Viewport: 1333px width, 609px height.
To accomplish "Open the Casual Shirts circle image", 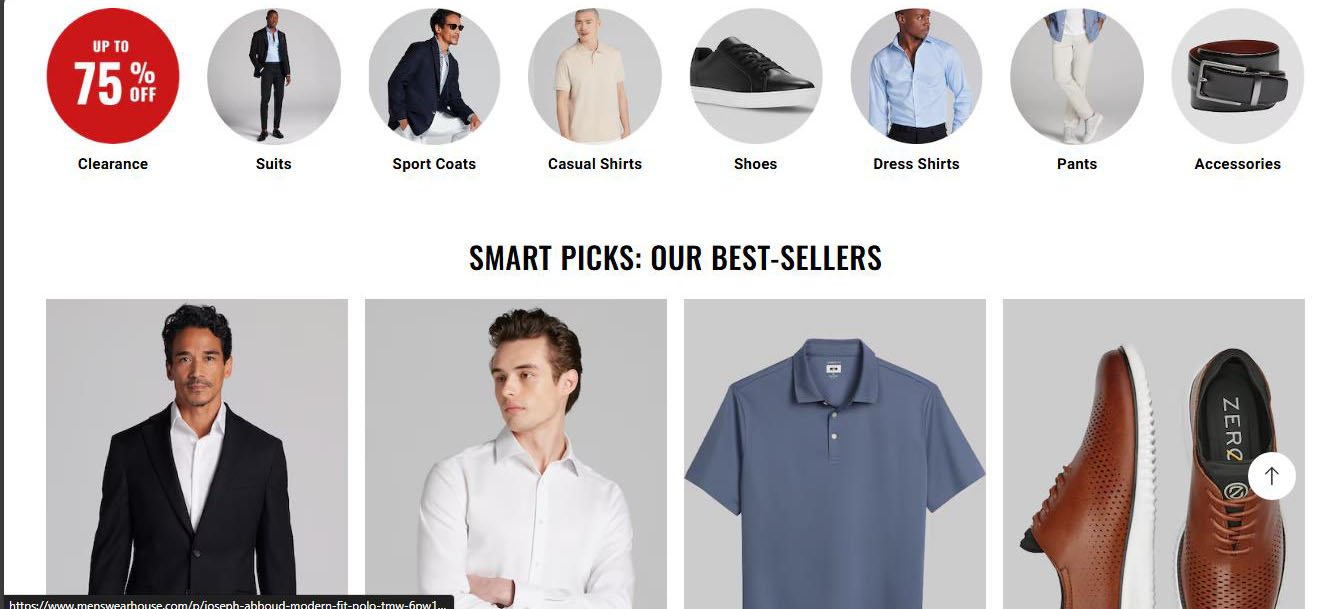I will 595,76.
